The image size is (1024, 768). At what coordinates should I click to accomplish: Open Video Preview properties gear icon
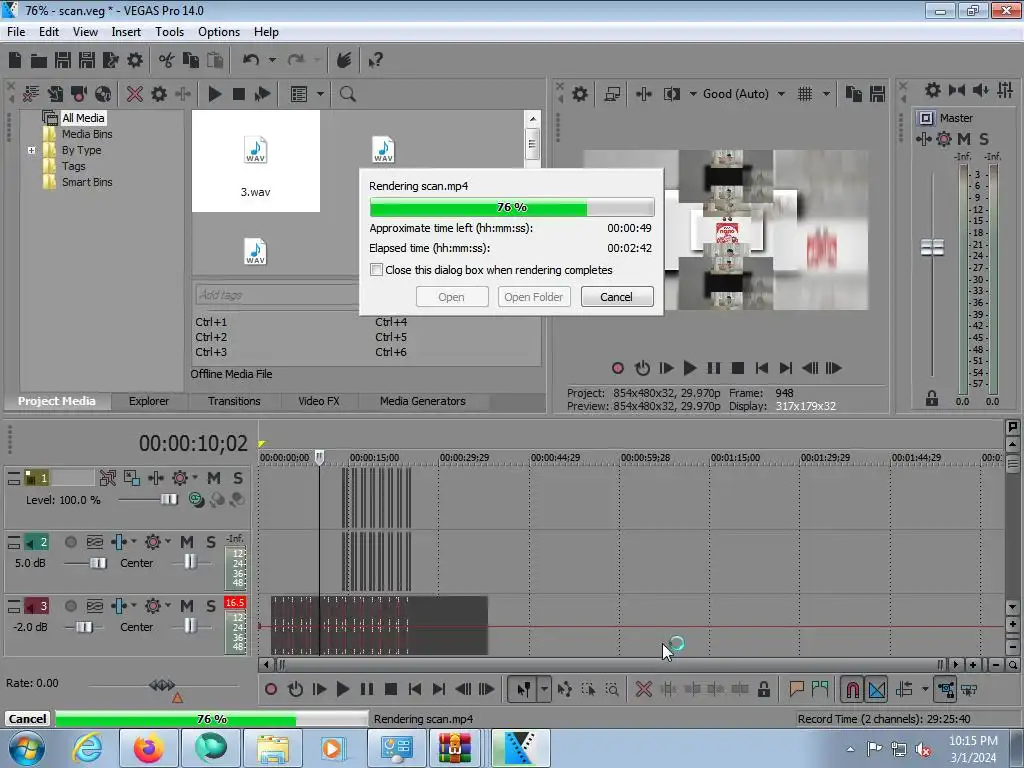pos(579,94)
